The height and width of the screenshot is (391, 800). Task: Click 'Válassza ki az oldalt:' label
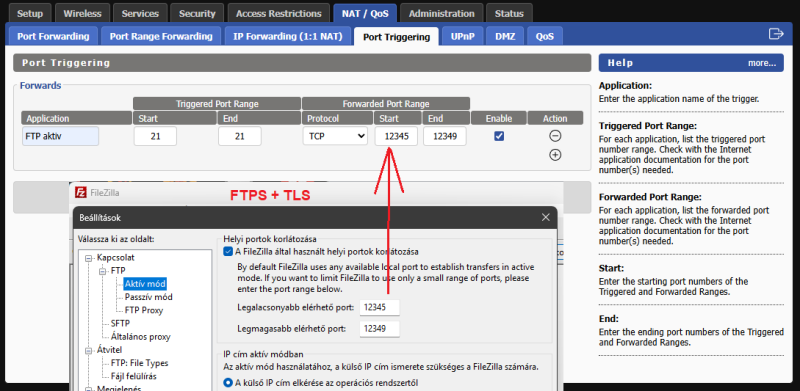point(116,239)
